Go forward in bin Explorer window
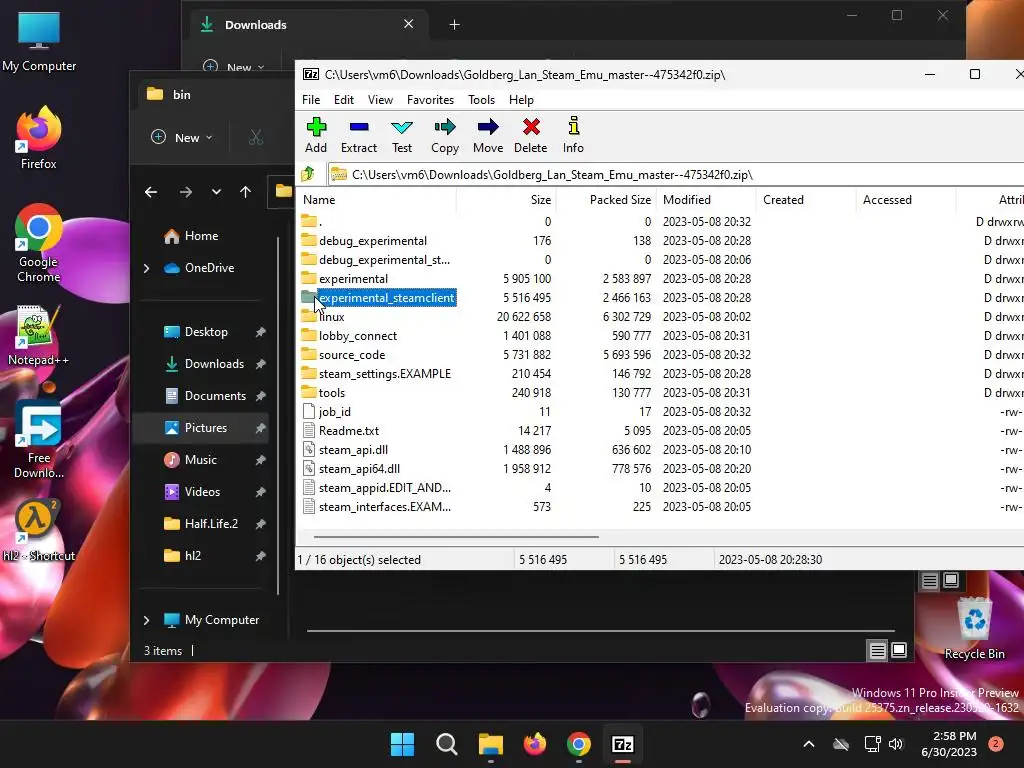Screen dimensions: 1024x768 pos(185,192)
